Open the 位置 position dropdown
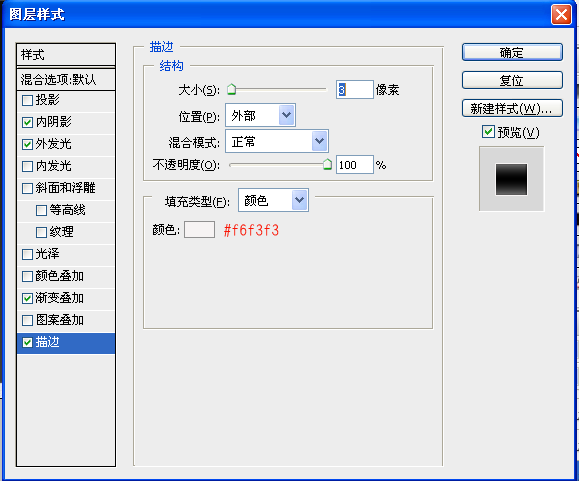 point(260,116)
